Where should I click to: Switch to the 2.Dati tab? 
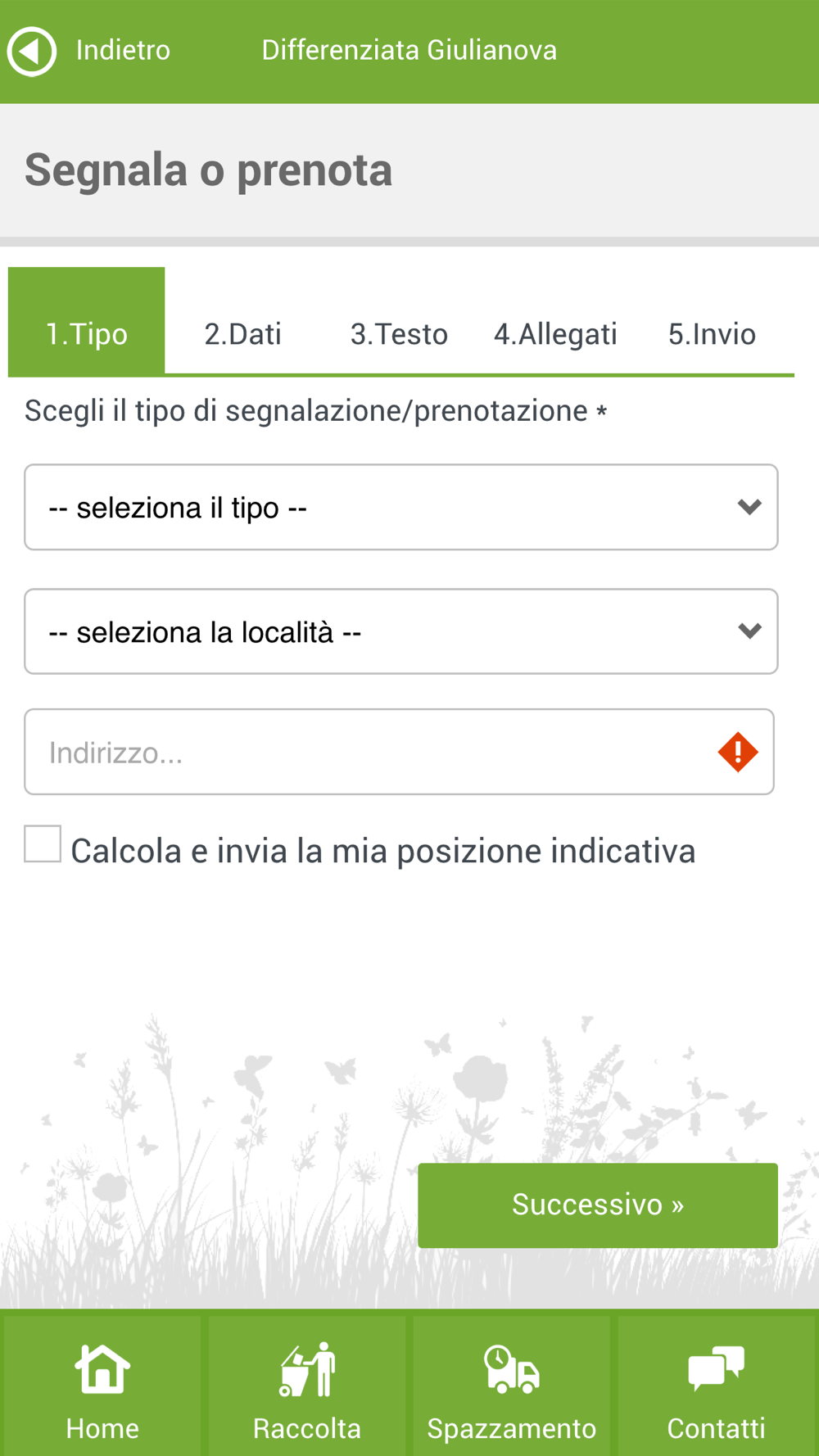(x=242, y=334)
